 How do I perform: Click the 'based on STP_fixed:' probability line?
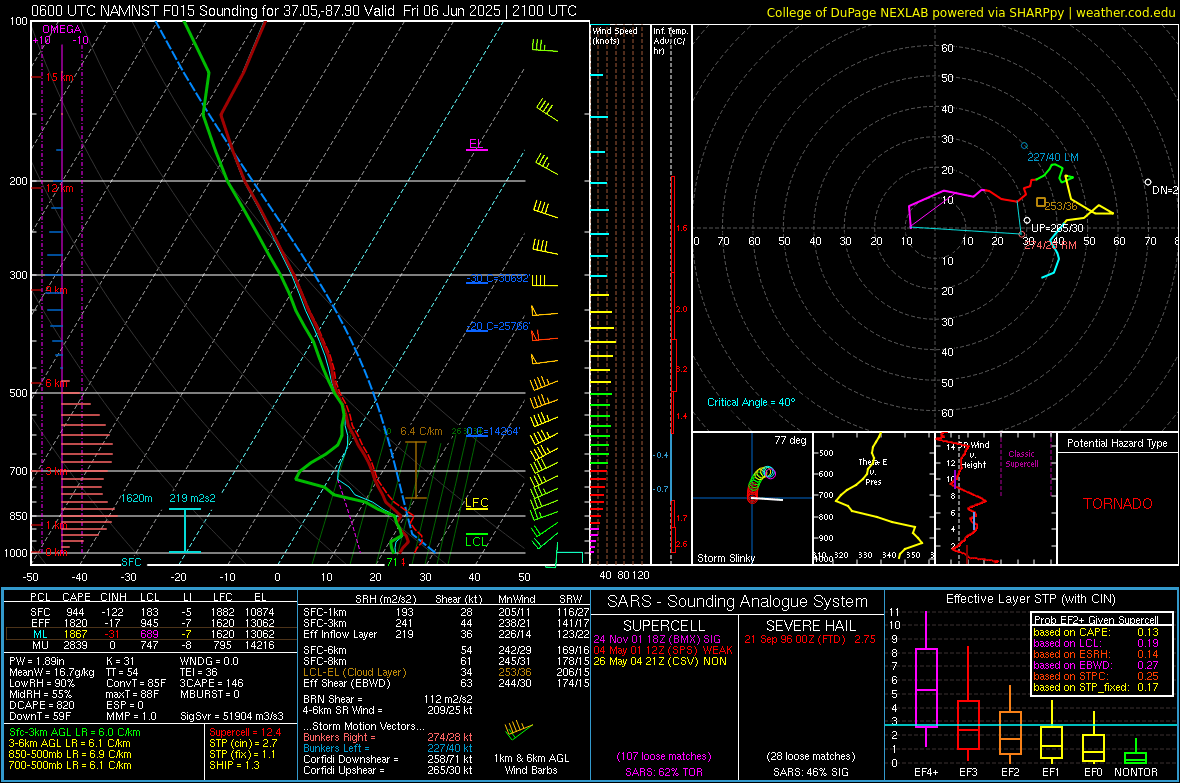pos(1096,687)
